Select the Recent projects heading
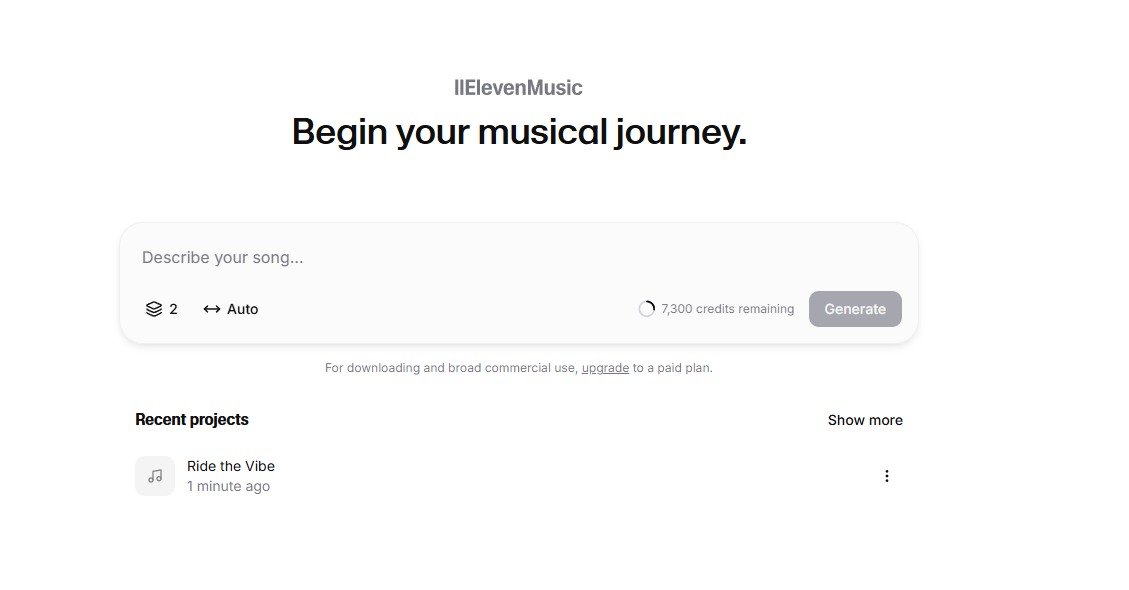Screen dimensions: 1129x590 coord(192,420)
